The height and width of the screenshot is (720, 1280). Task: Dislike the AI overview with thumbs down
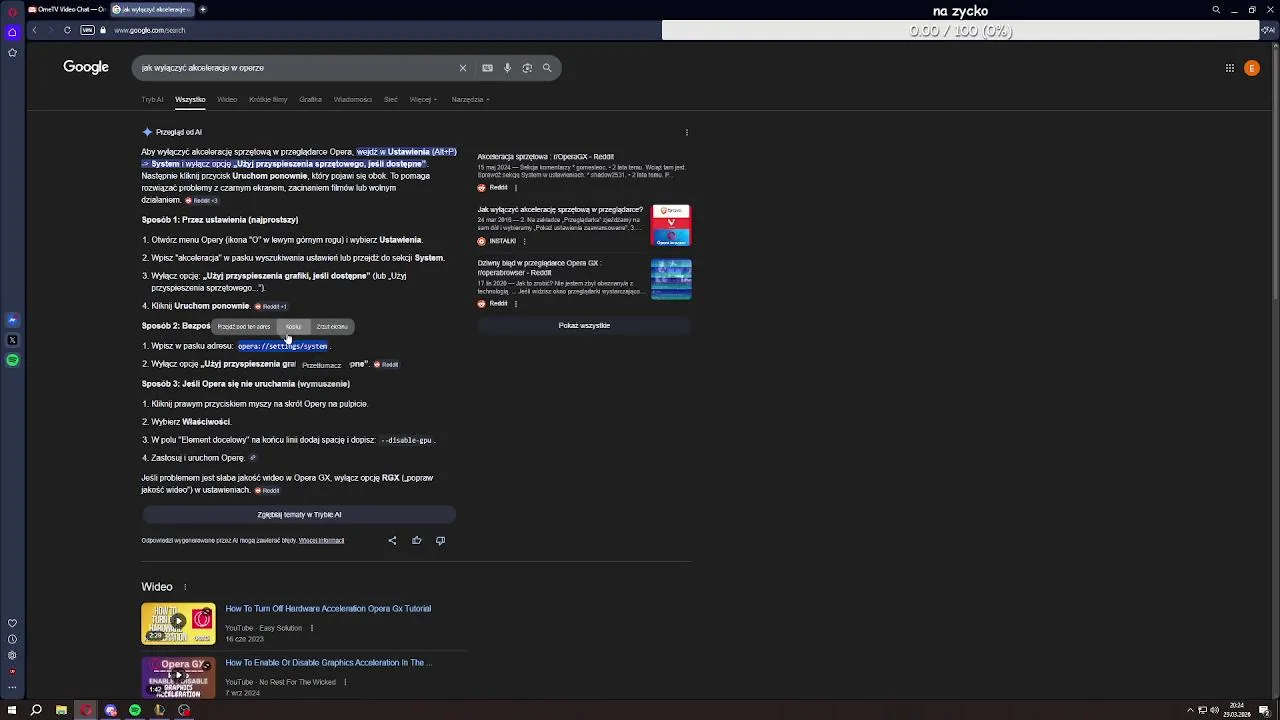coord(440,540)
